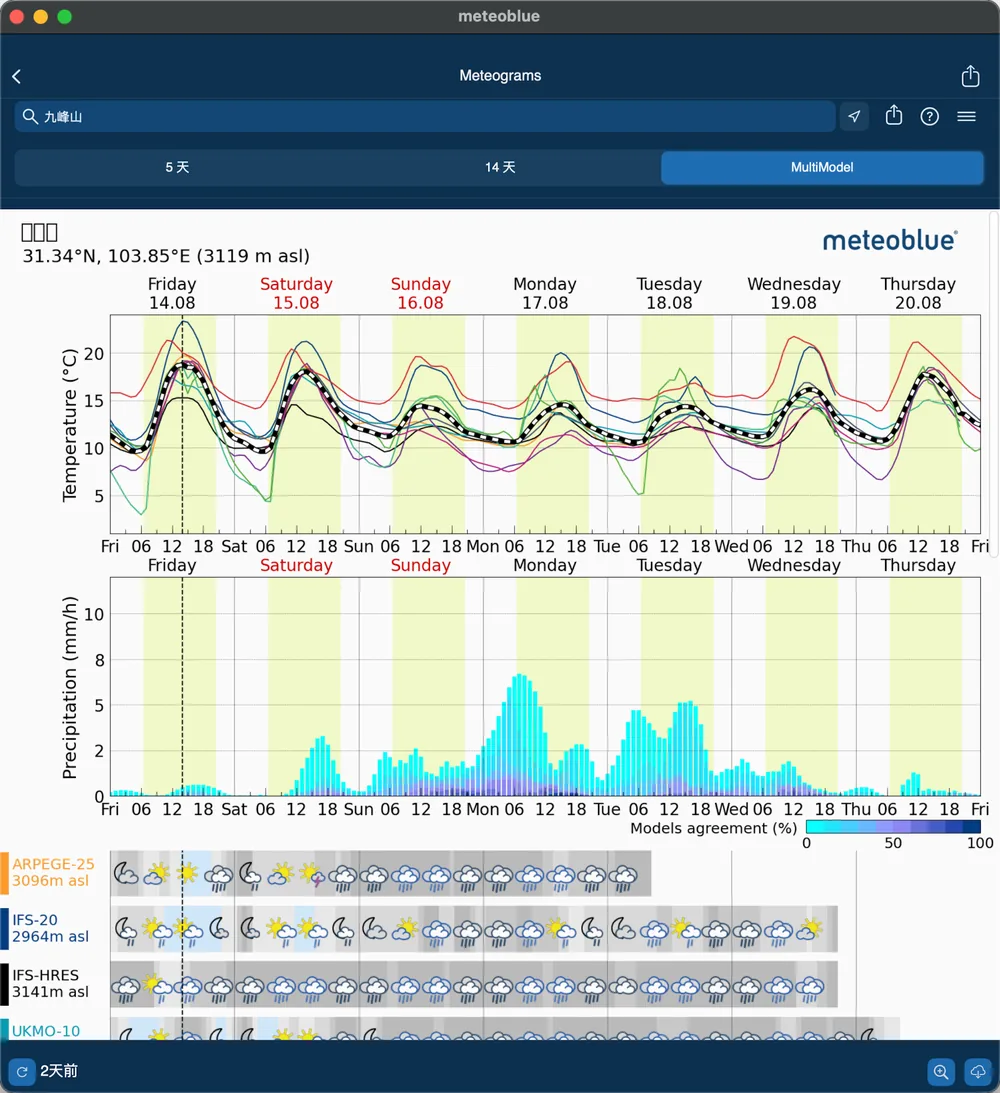This screenshot has width=1000, height=1093.
Task: Select IFS-HRES model label
Action: [x=50, y=983]
